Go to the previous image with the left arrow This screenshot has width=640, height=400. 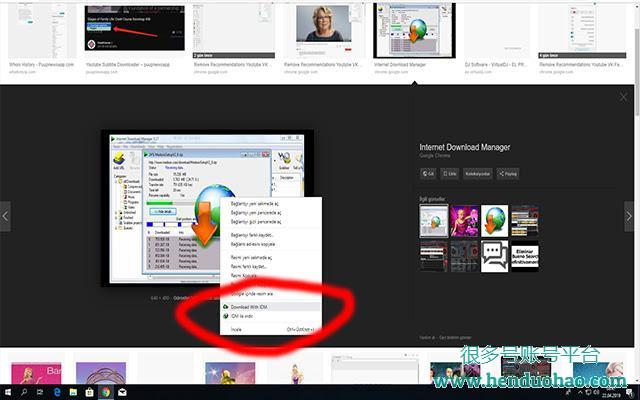click(x=5, y=216)
